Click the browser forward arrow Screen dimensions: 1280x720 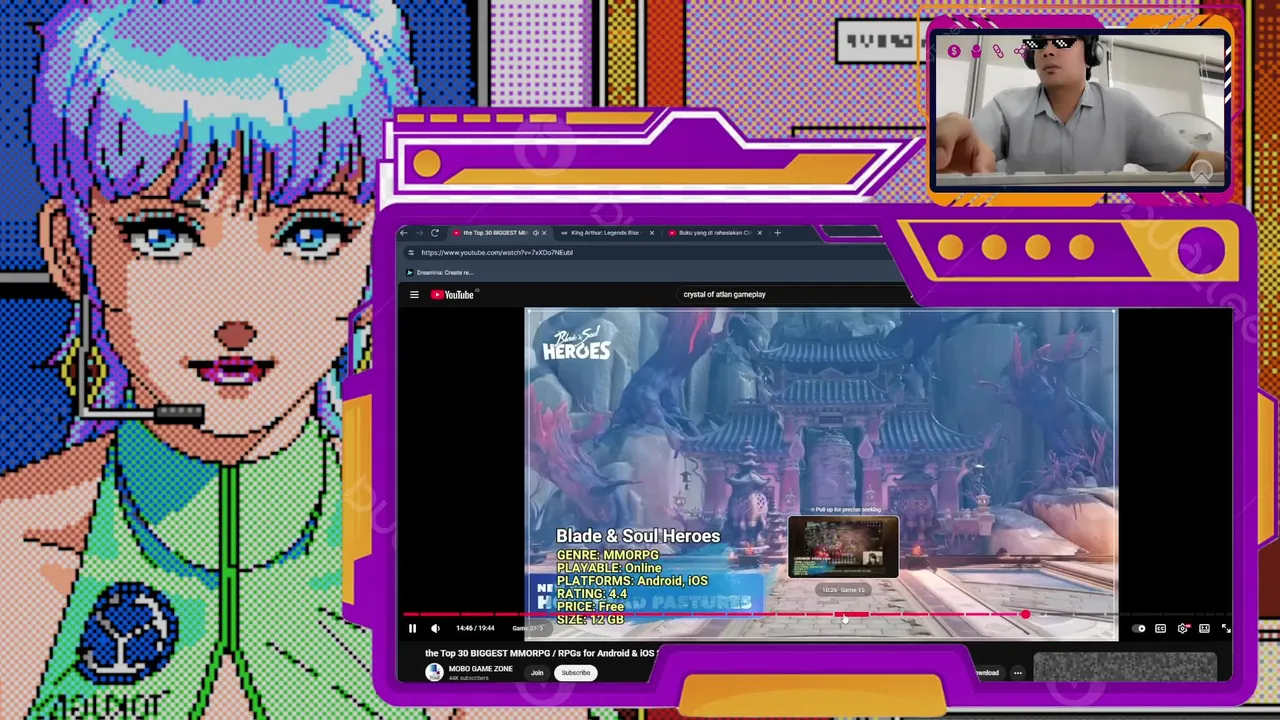(419, 233)
